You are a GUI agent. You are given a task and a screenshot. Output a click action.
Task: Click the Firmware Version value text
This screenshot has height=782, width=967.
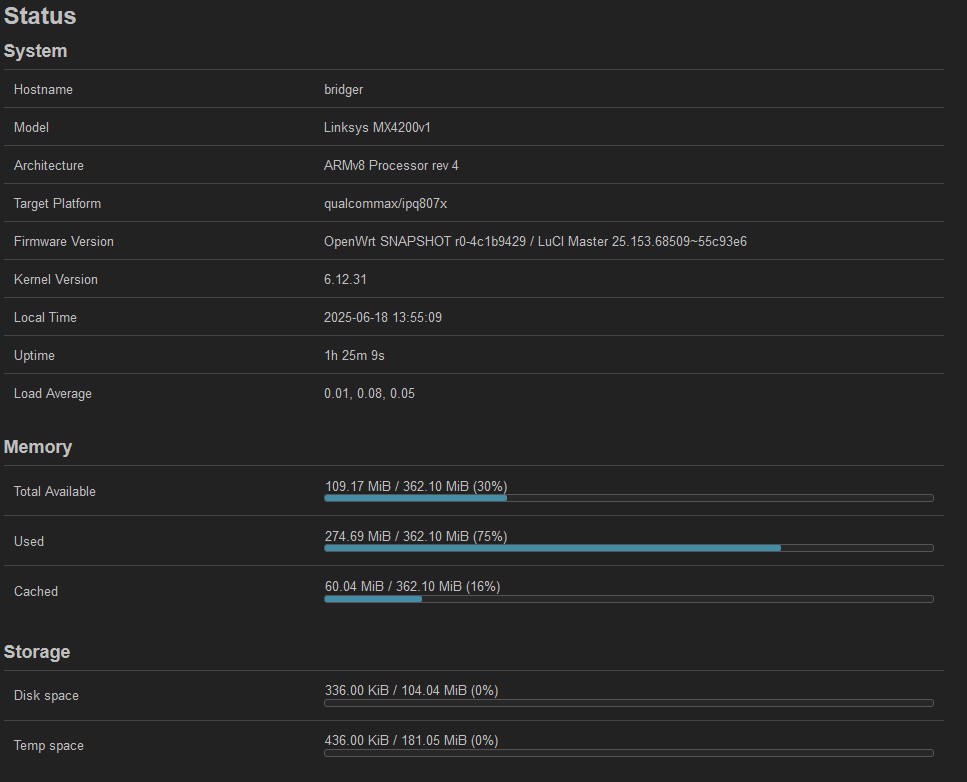535,241
